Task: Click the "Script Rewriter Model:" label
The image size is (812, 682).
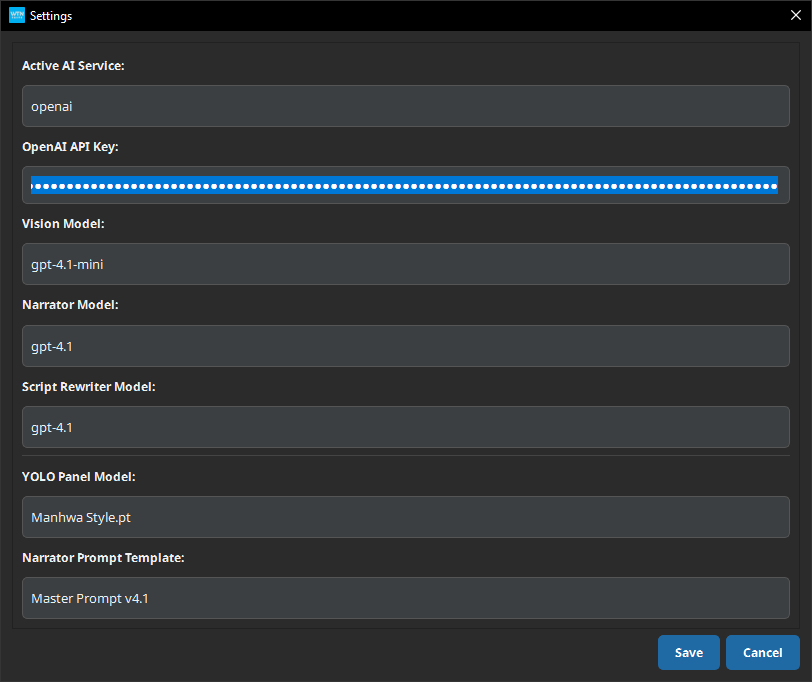Action: tap(89, 386)
